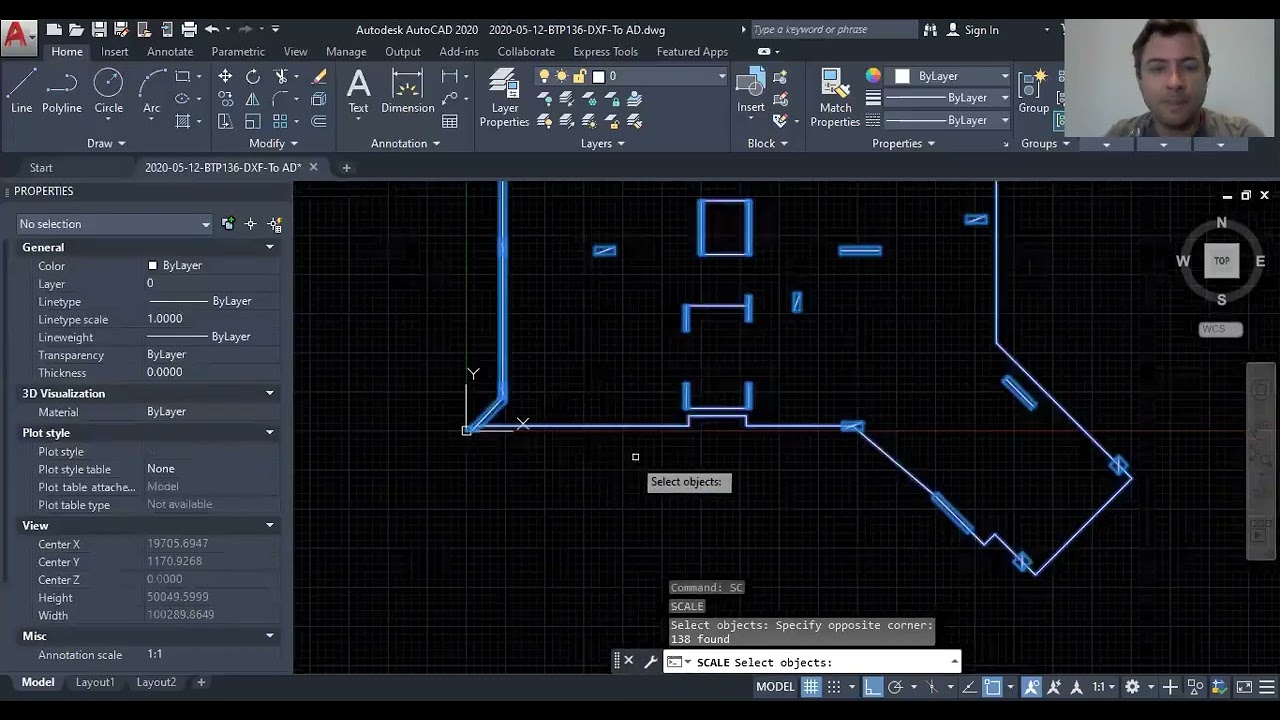
Task: Toggle object snap in status bar
Action: click(x=993, y=687)
